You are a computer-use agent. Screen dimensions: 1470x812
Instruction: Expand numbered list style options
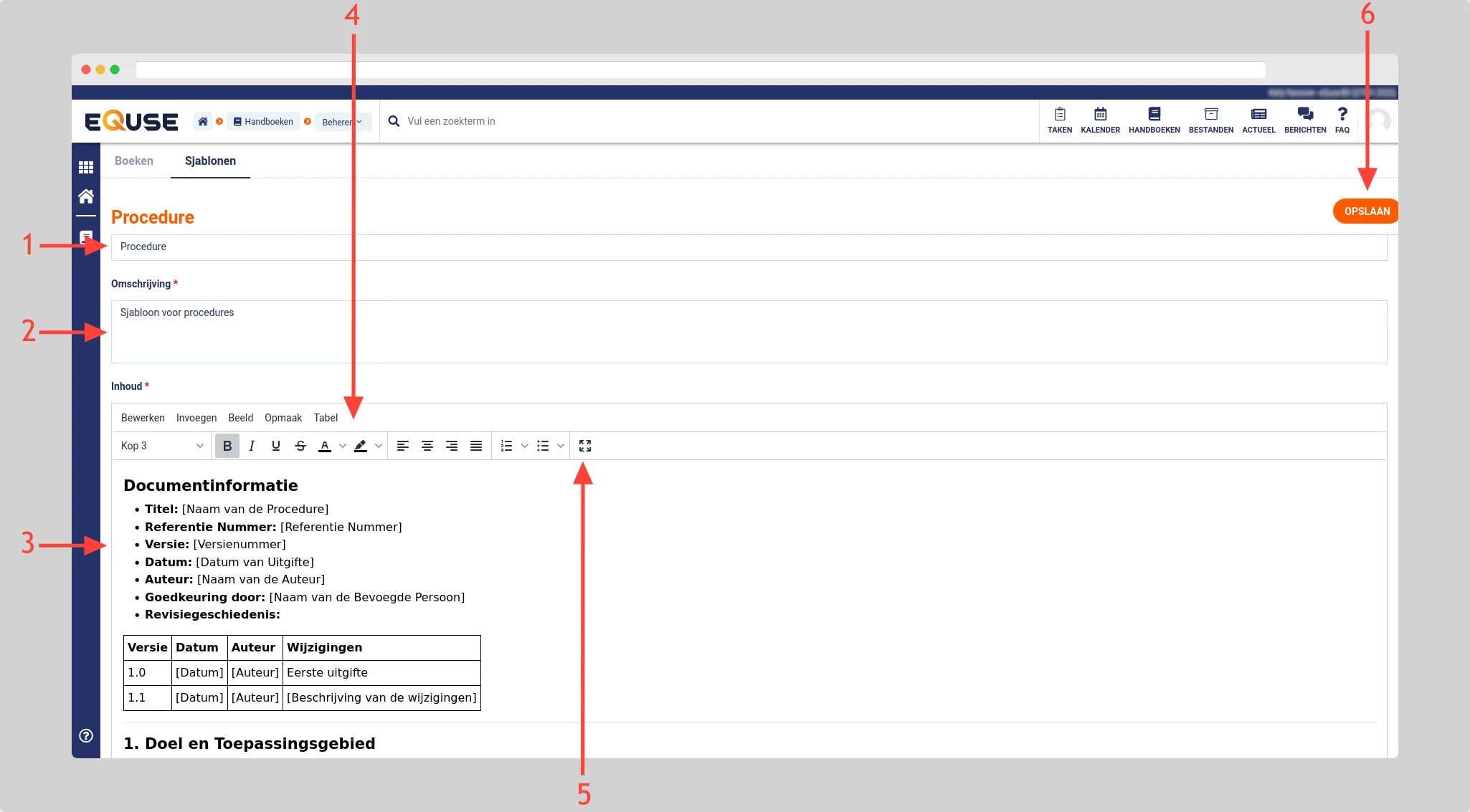pos(525,446)
